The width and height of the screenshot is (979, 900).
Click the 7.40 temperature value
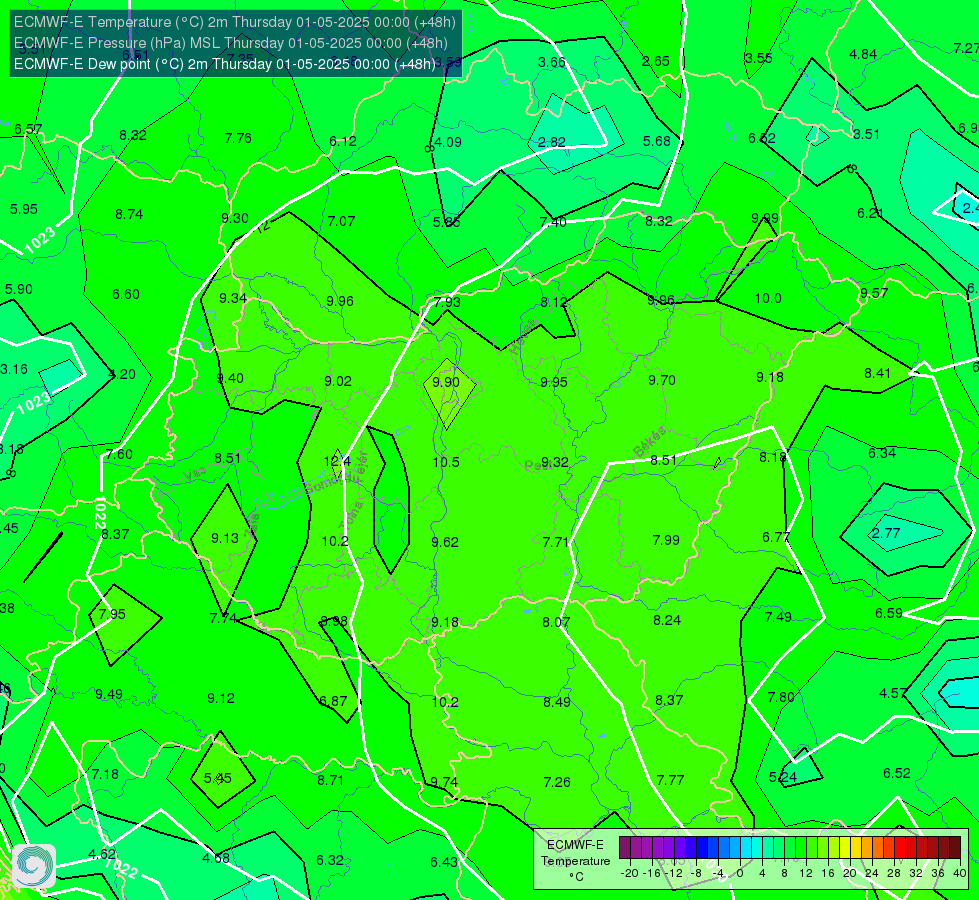pyautogui.click(x=553, y=222)
